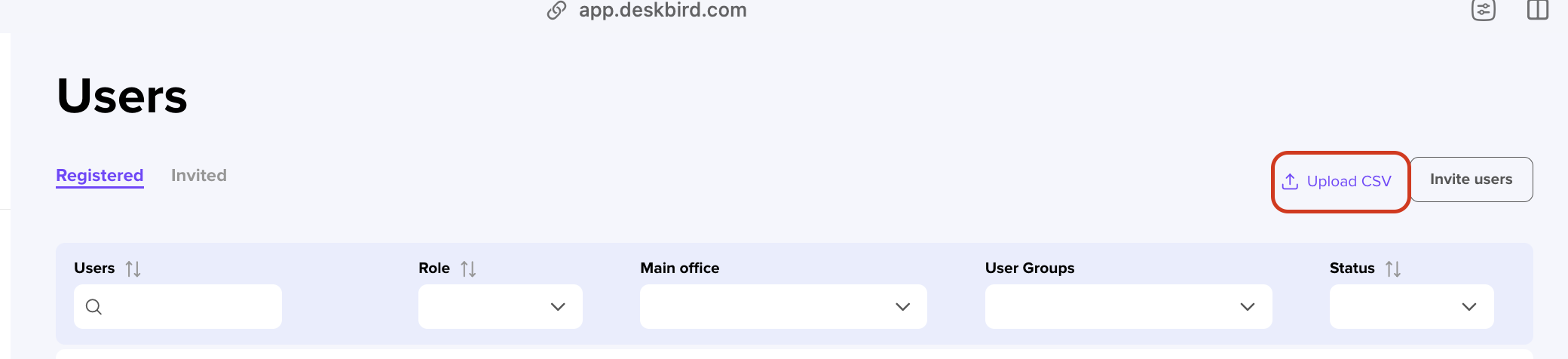Expand the Role filter dropdown
The height and width of the screenshot is (359, 1568).
[501, 306]
